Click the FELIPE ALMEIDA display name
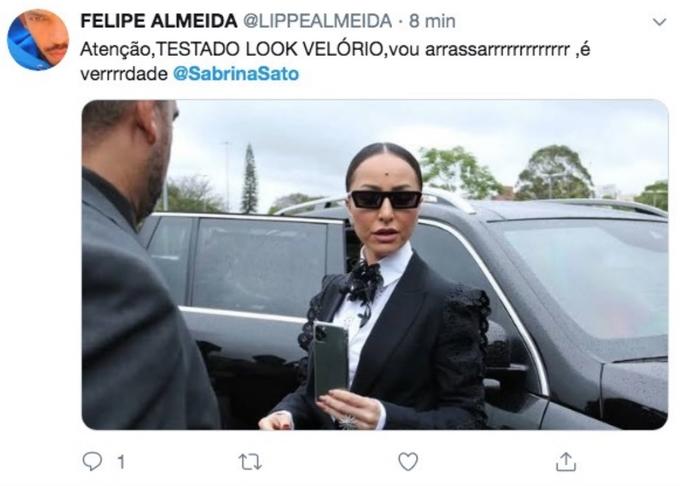Image resolution: width=680 pixels, height=486 pixels. 159,21
